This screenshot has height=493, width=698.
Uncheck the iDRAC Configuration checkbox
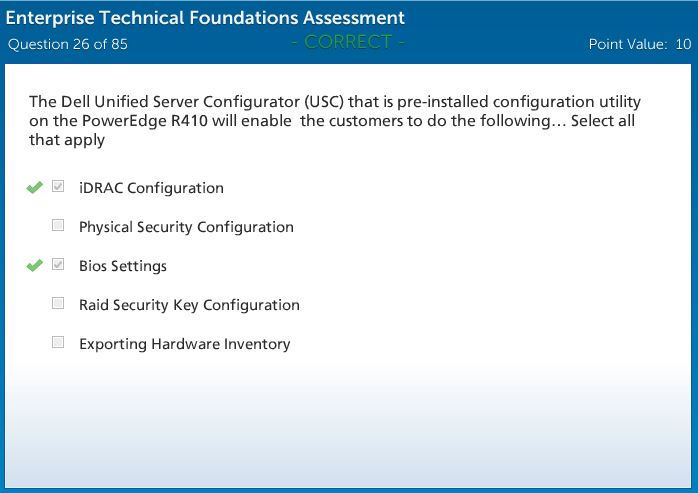[58, 187]
